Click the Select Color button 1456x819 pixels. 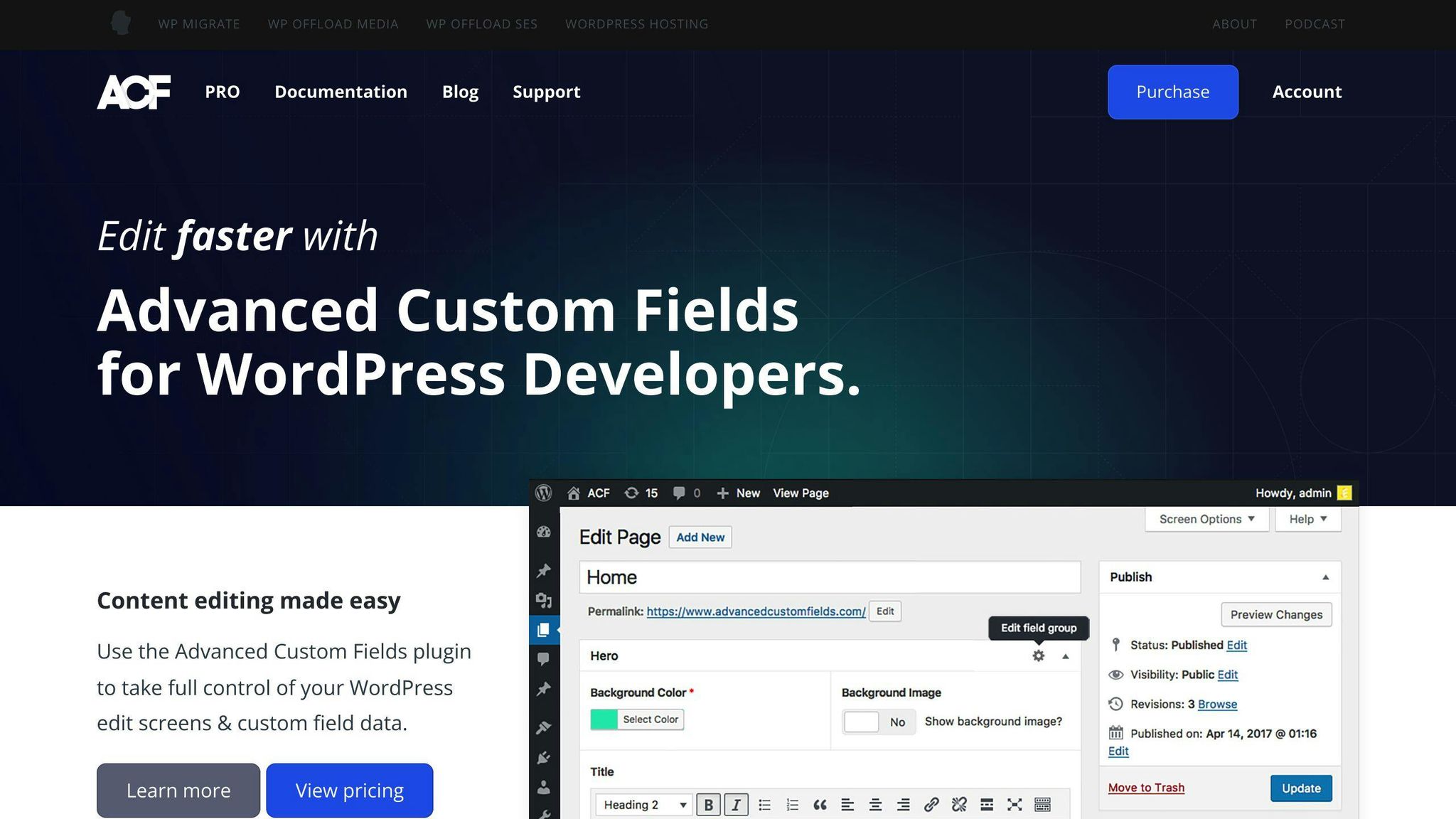coord(651,719)
